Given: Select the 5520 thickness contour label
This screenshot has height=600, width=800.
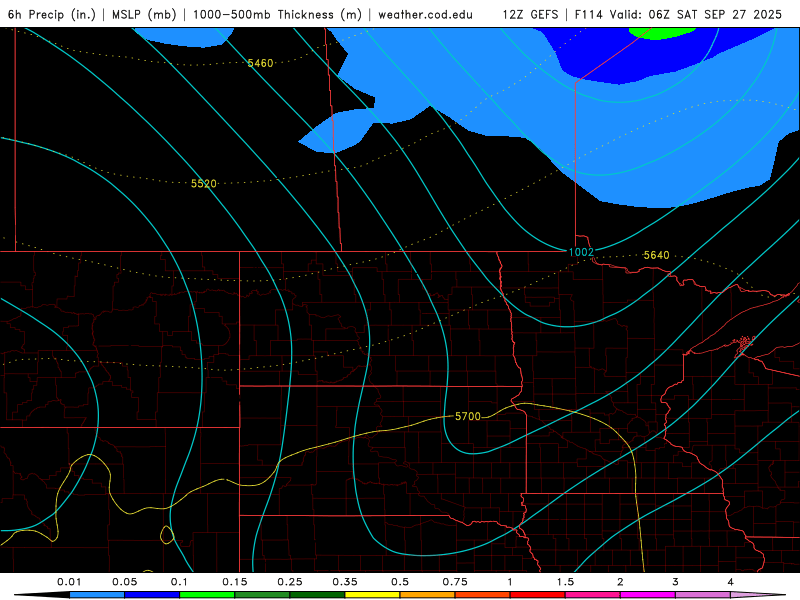Looking at the screenshot, I should tap(204, 183).
